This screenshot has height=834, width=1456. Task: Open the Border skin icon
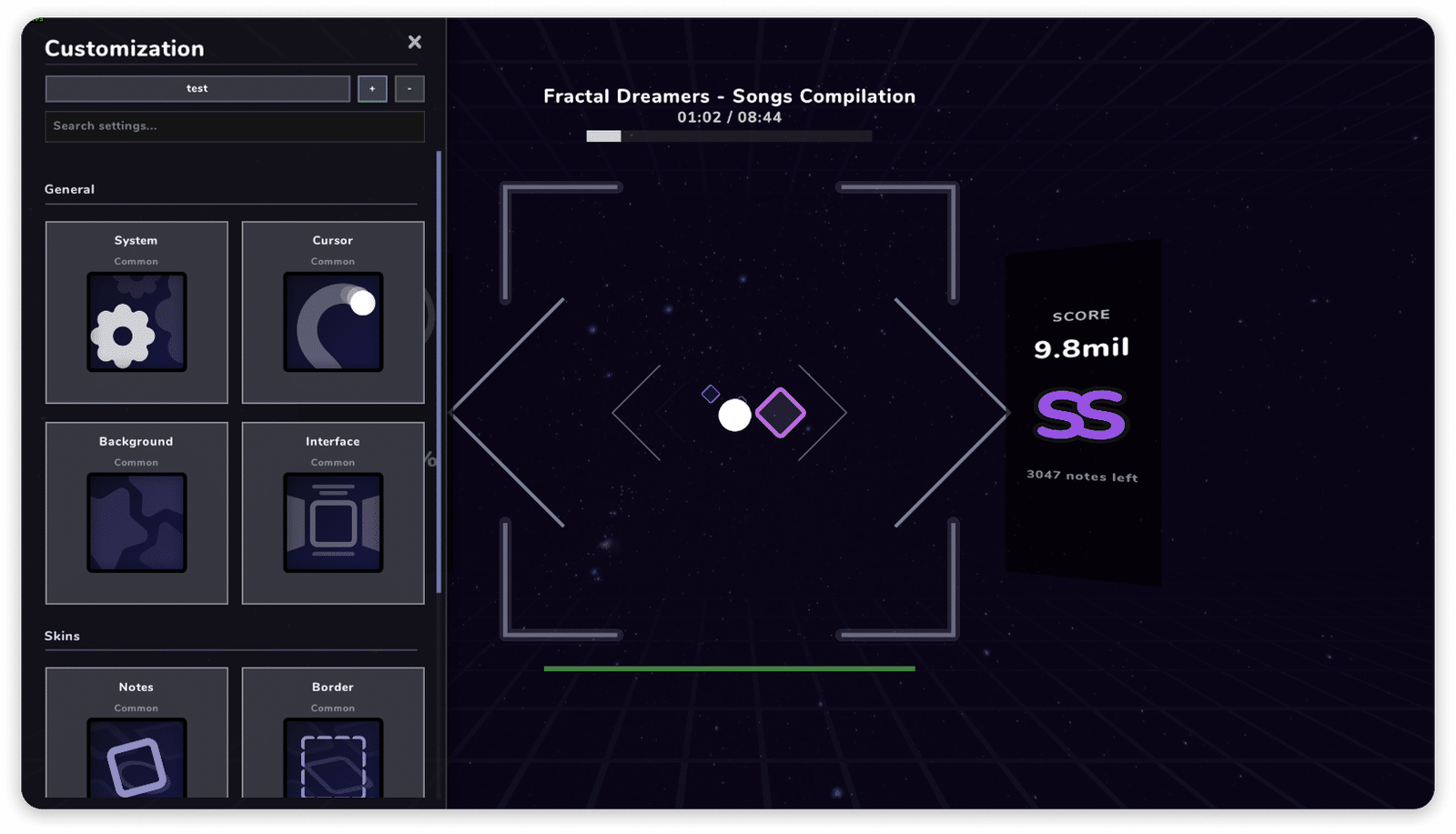pyautogui.click(x=333, y=759)
